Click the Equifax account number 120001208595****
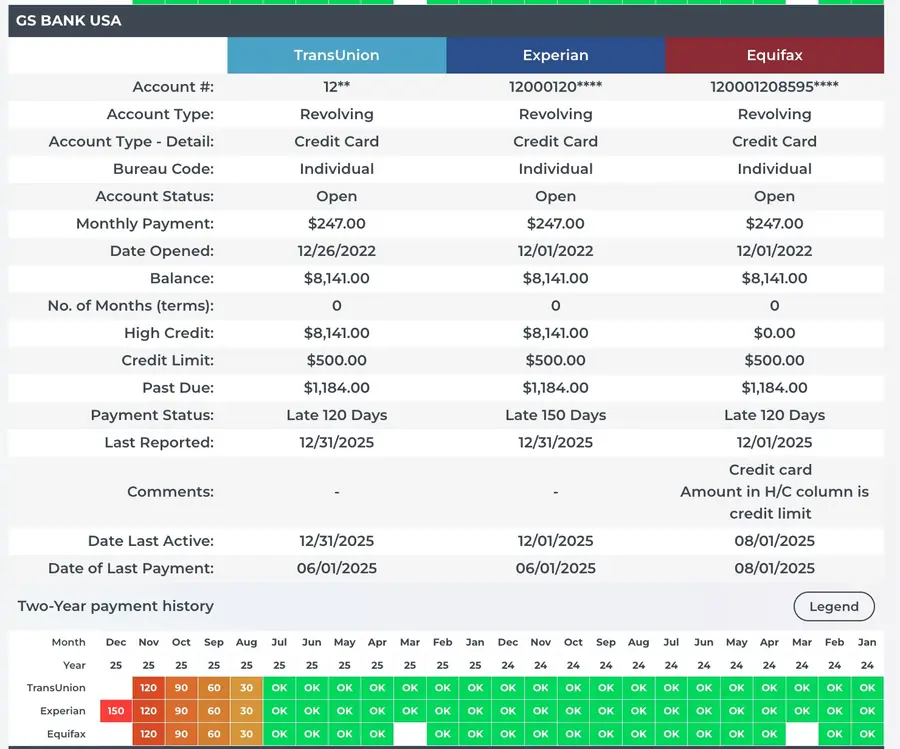The width and height of the screenshot is (900, 749). click(x=774, y=87)
